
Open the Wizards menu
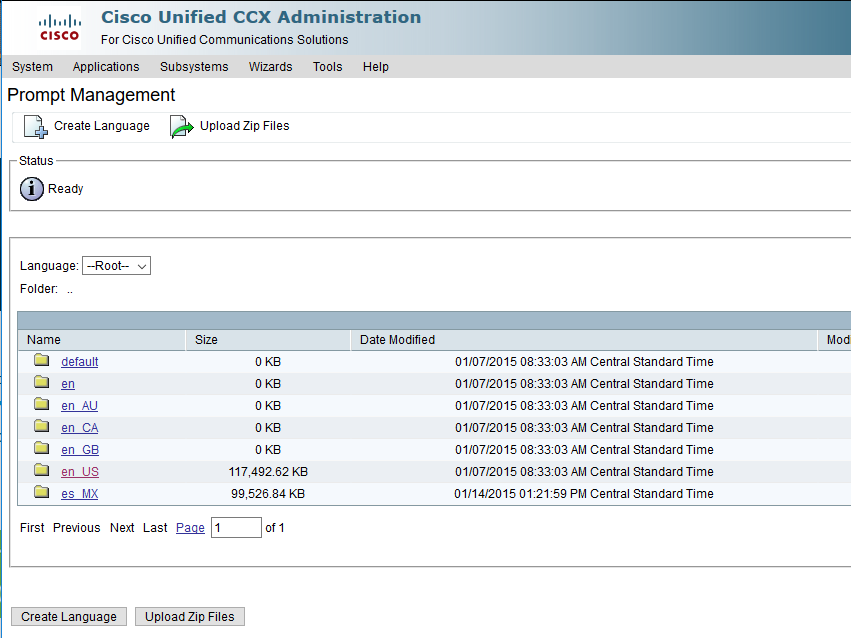pos(270,67)
